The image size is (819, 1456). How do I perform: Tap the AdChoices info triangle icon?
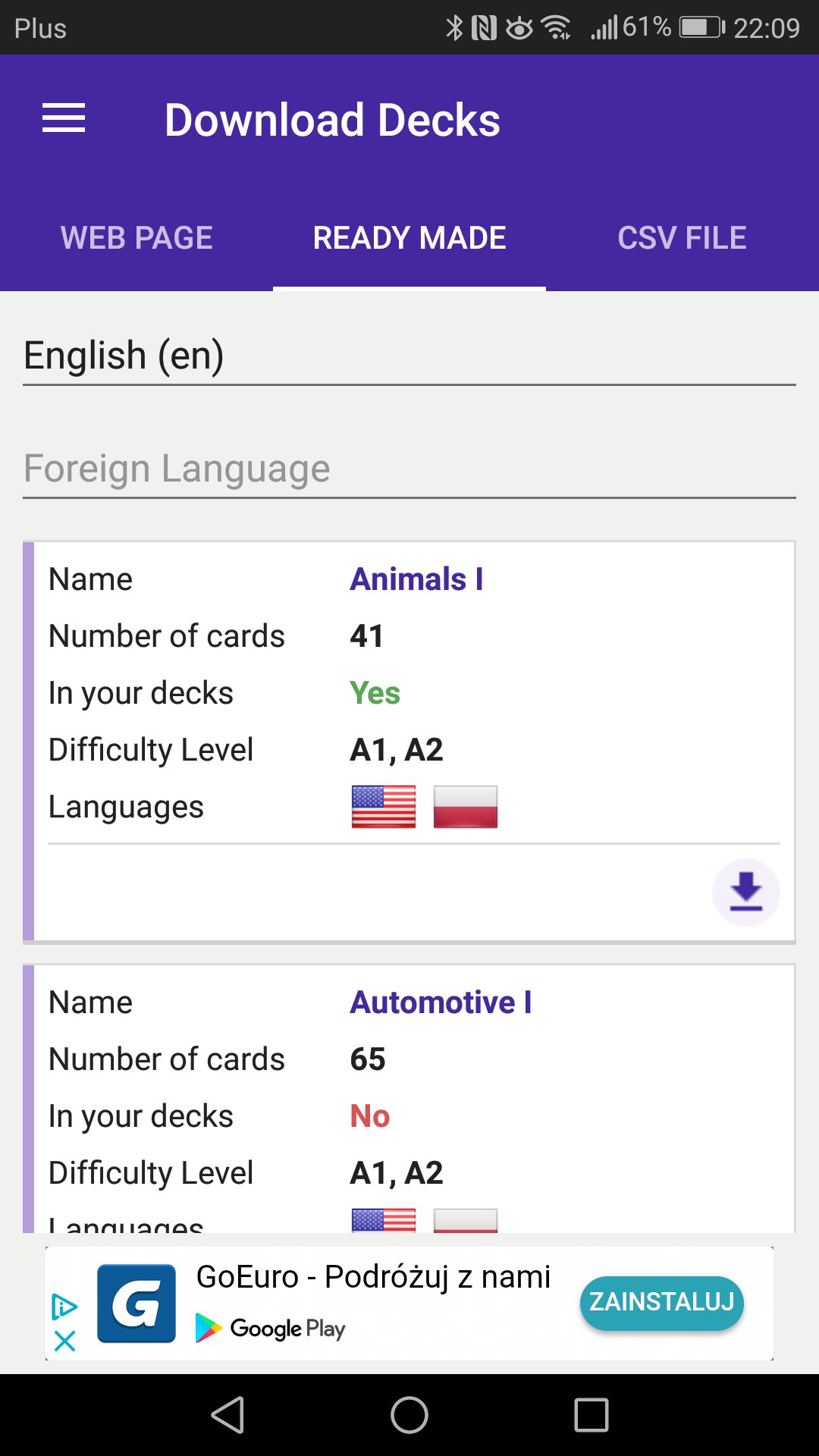point(65,1307)
